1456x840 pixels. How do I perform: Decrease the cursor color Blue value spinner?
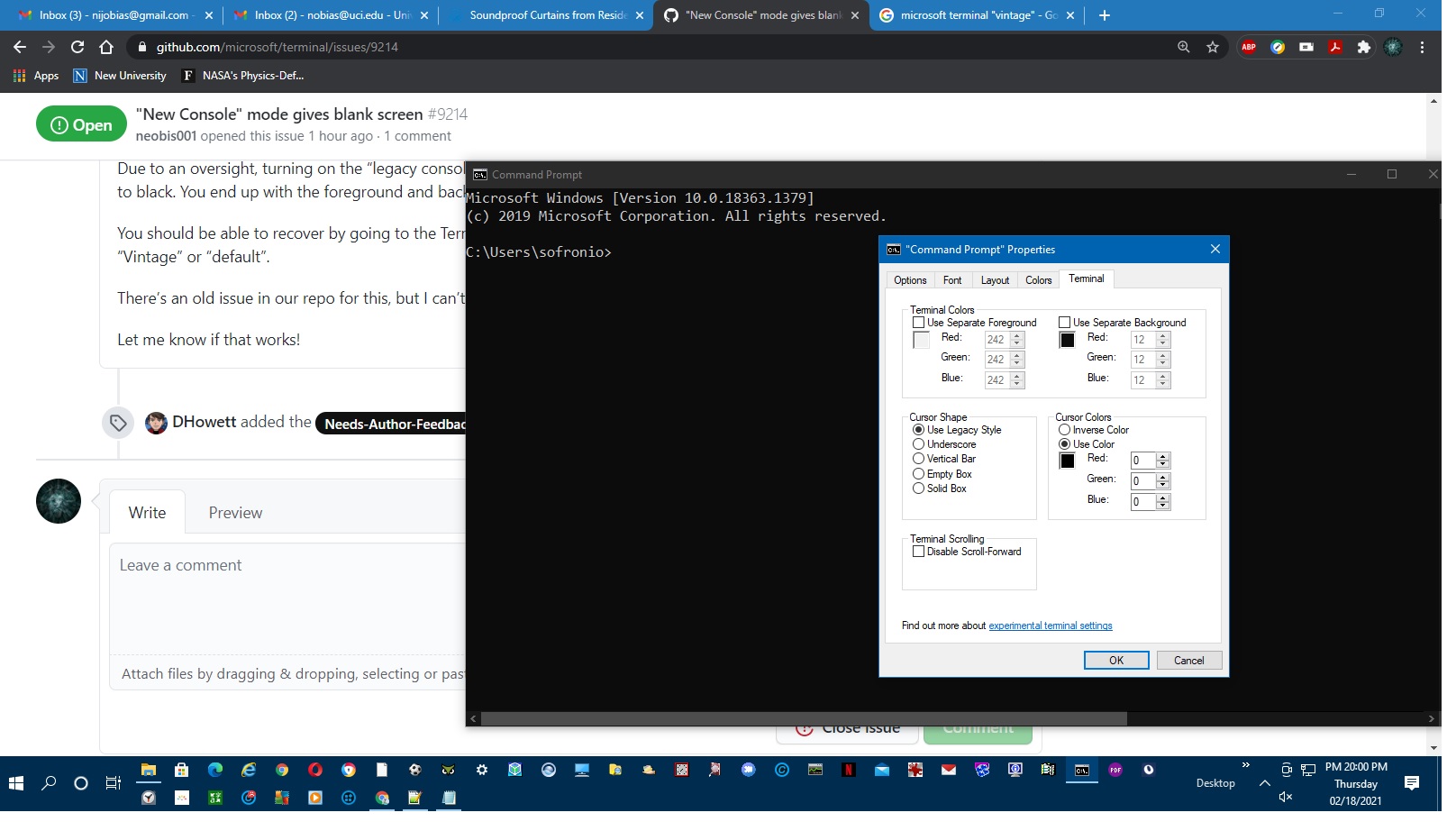tap(1163, 507)
